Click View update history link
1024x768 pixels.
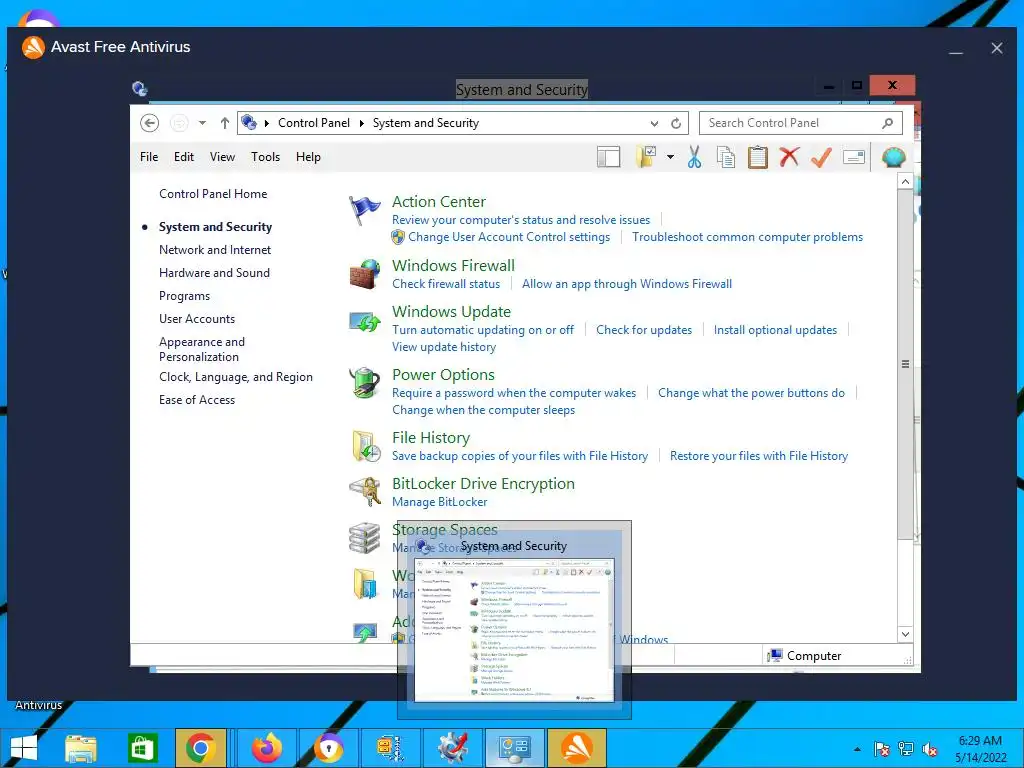pyautogui.click(x=443, y=347)
